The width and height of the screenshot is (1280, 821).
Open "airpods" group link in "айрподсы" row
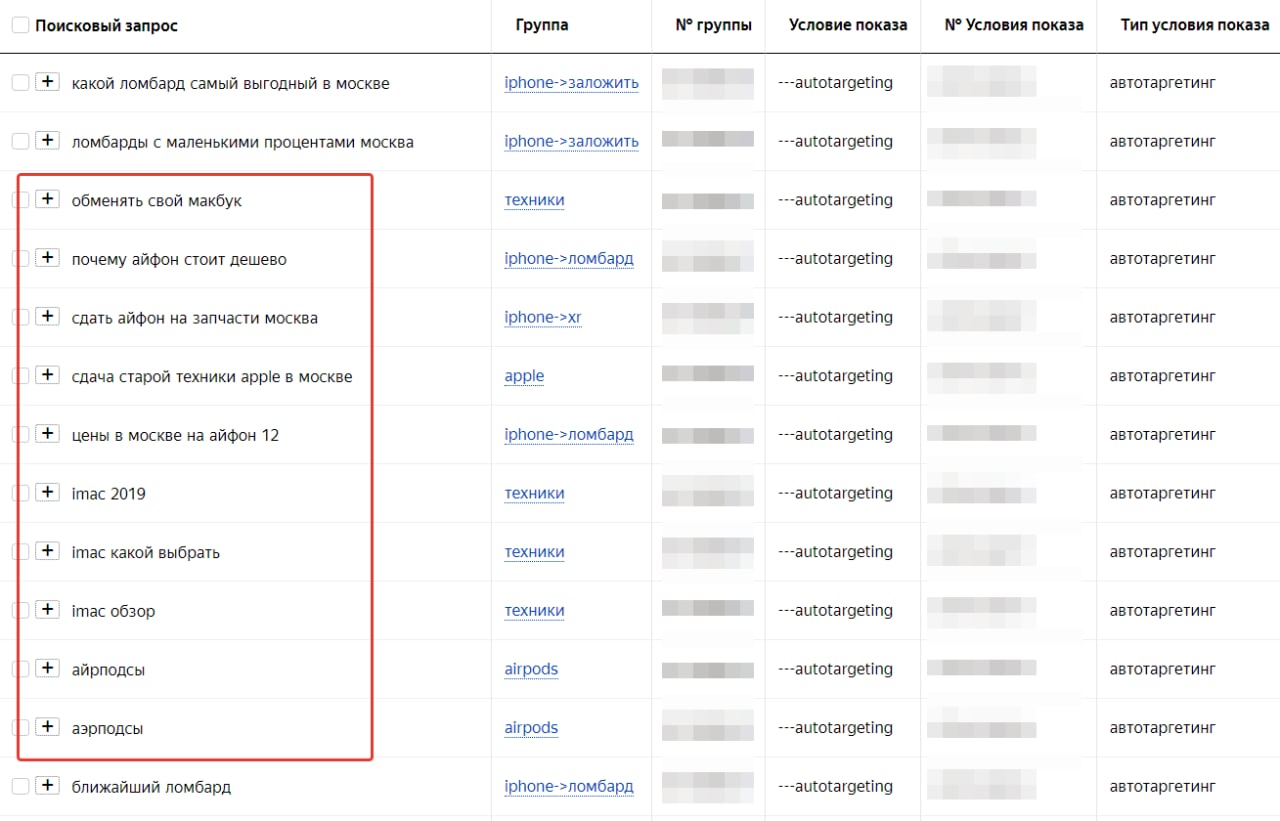pyautogui.click(x=531, y=669)
